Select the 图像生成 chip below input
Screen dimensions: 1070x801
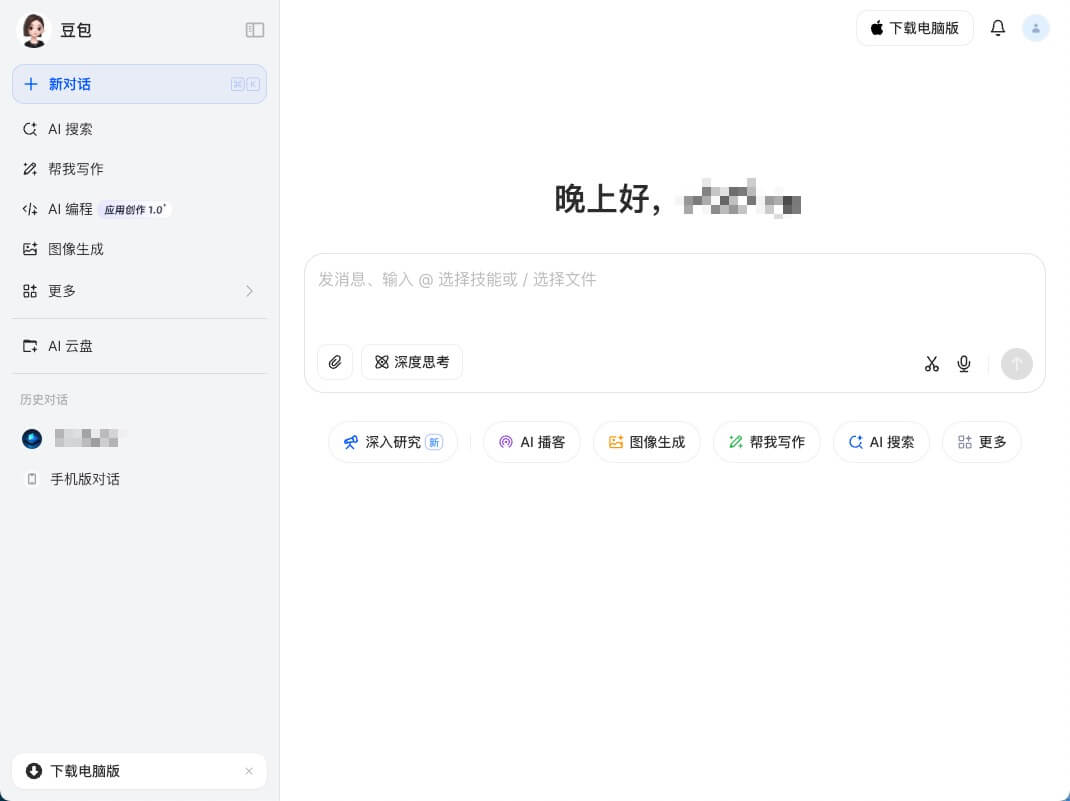click(646, 442)
